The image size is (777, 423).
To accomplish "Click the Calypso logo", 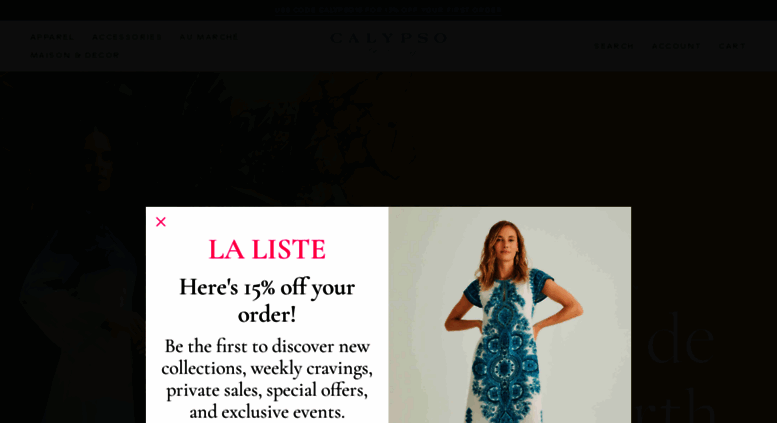I will (x=388, y=38).
